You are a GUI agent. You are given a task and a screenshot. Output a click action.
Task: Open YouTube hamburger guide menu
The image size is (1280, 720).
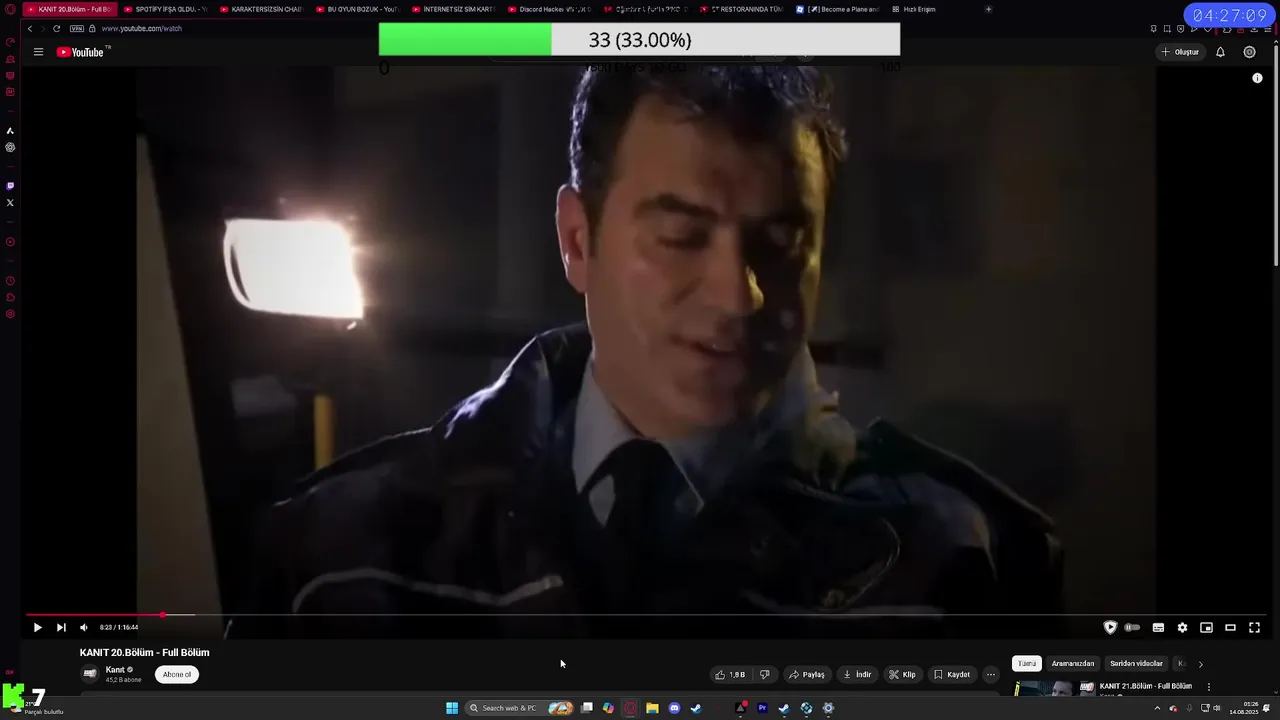tap(38, 52)
